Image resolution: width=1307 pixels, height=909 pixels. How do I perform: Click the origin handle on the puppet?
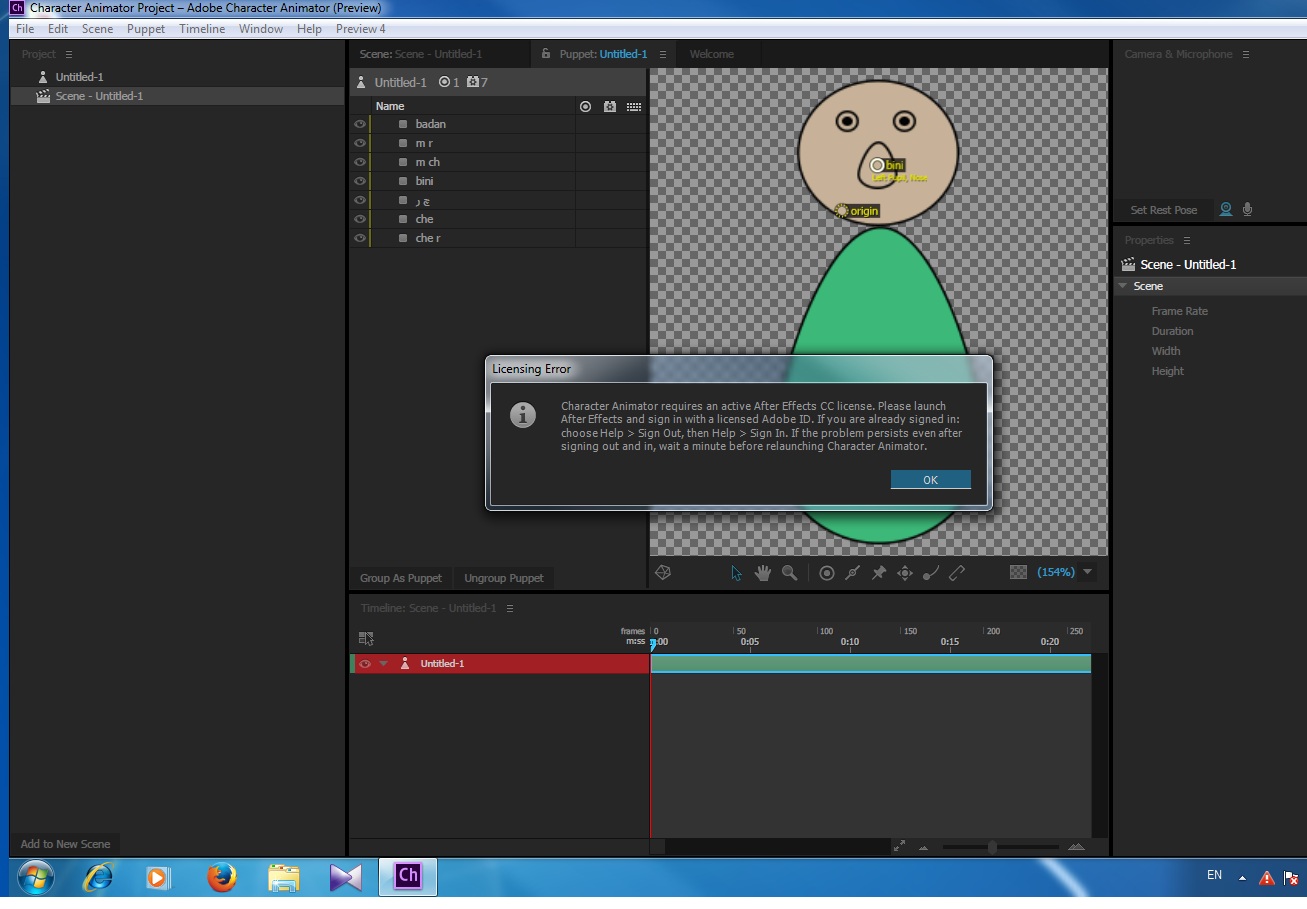point(841,211)
